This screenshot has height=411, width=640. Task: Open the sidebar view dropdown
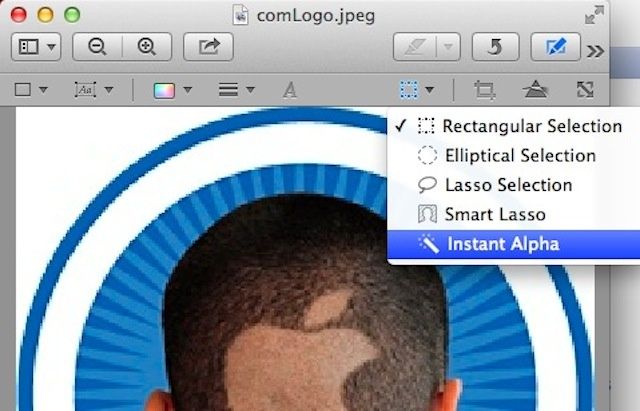tap(37, 47)
